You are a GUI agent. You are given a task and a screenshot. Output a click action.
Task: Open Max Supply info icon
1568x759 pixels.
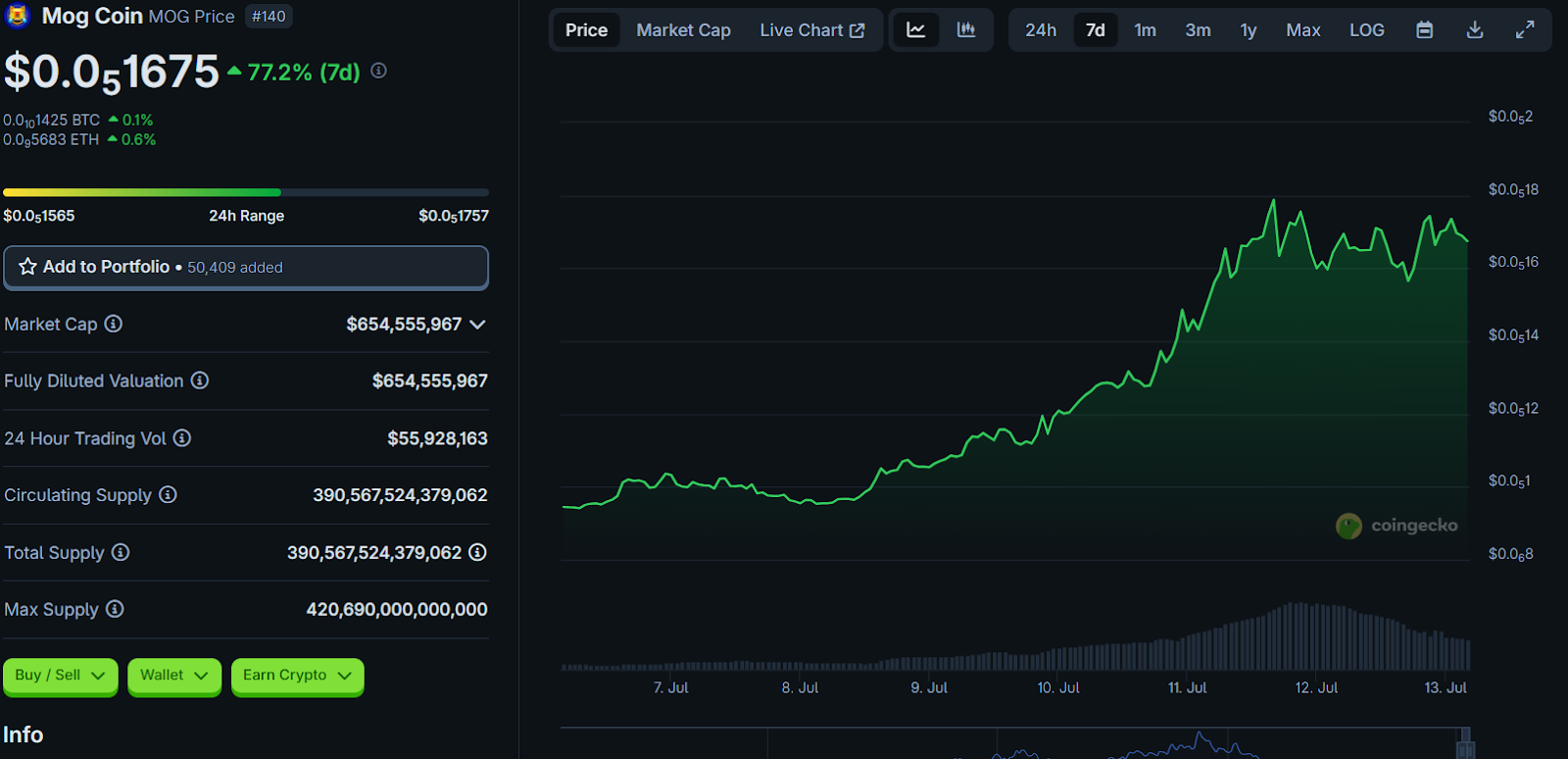(x=115, y=609)
